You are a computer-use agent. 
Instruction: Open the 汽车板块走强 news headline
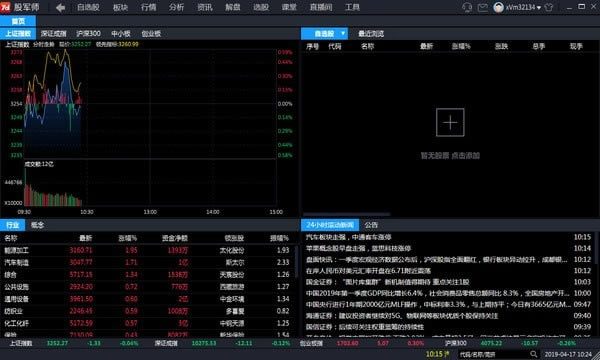click(x=348, y=237)
